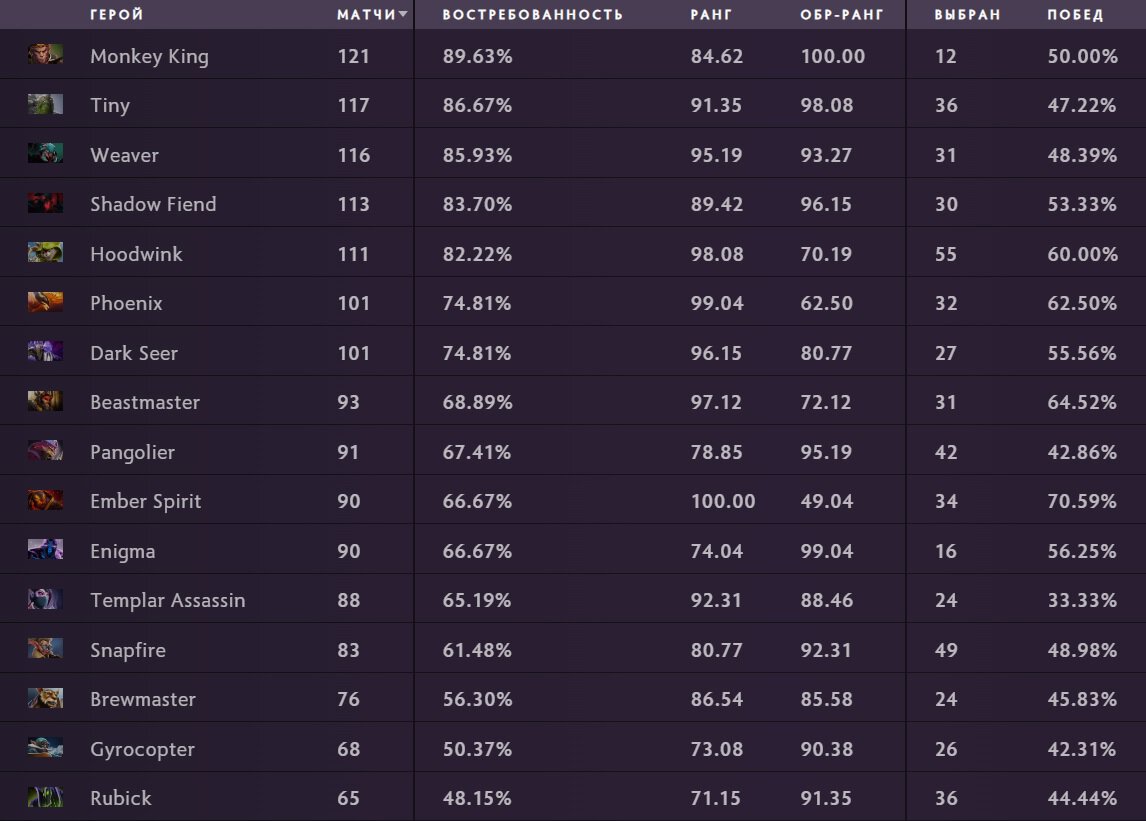Open Templar Assassin hero name link

click(167, 600)
